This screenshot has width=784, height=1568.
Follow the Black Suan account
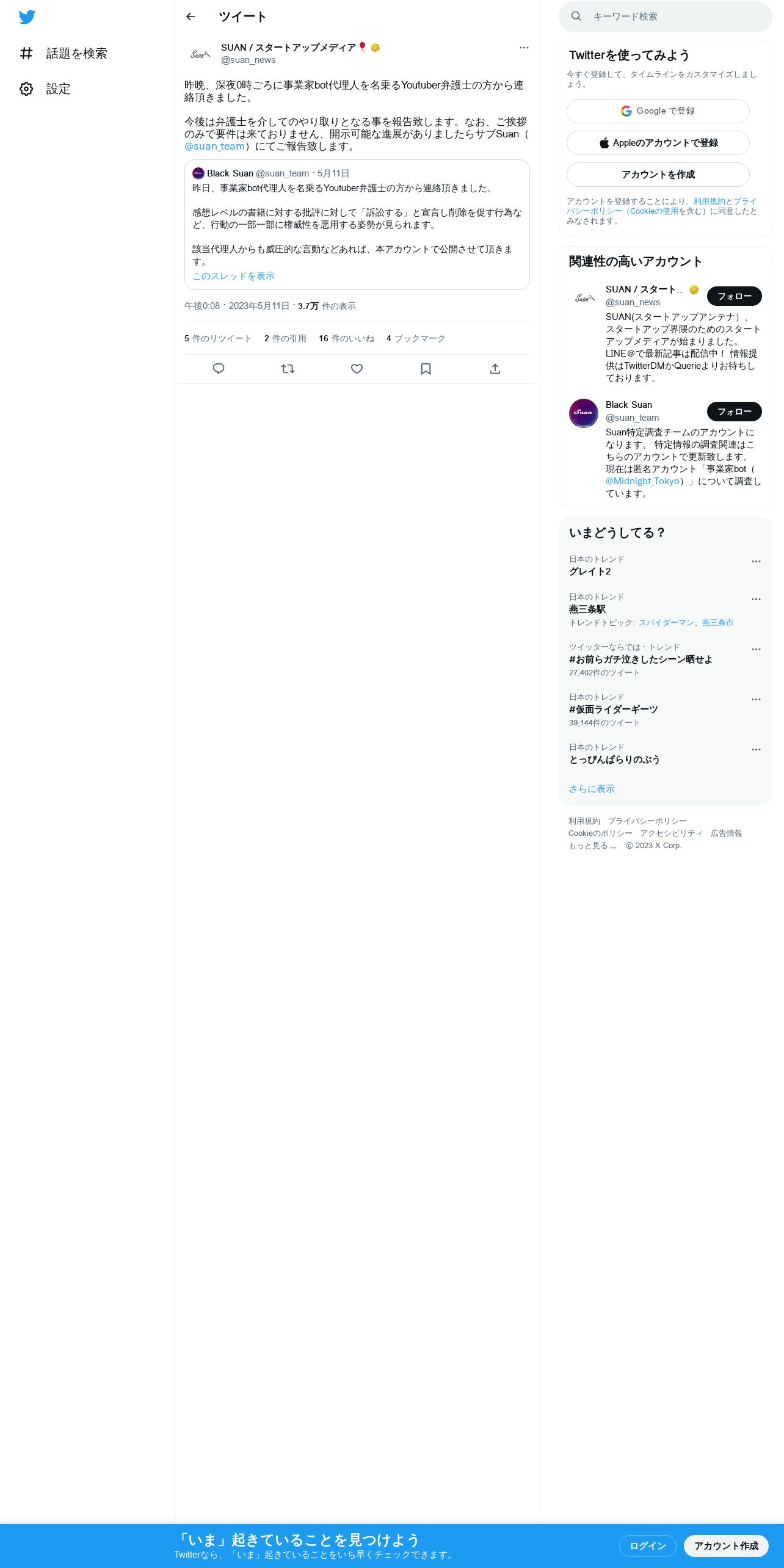pos(735,412)
